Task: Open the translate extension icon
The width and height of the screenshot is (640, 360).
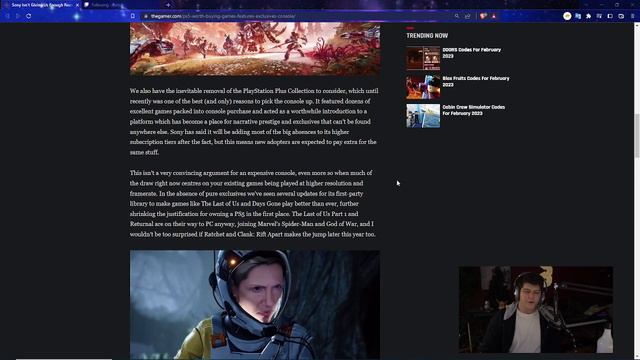Action: pos(578,16)
